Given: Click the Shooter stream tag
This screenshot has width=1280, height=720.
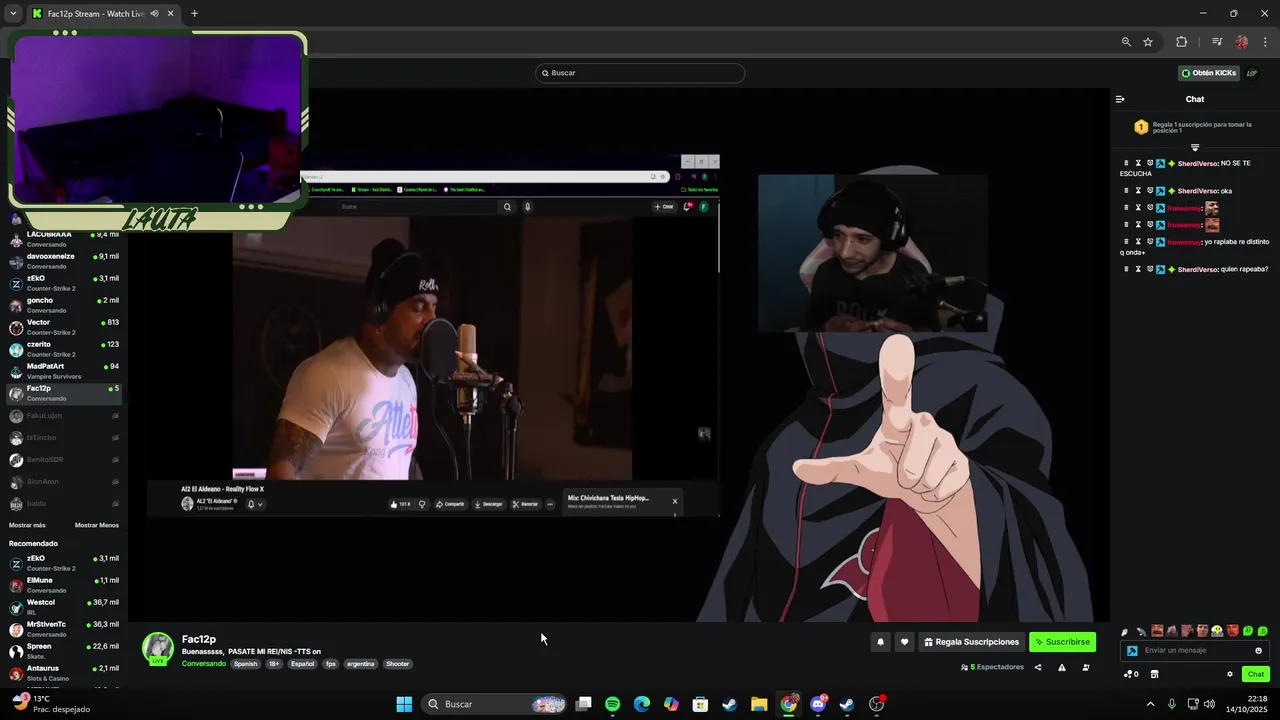Looking at the screenshot, I should click(x=397, y=664).
